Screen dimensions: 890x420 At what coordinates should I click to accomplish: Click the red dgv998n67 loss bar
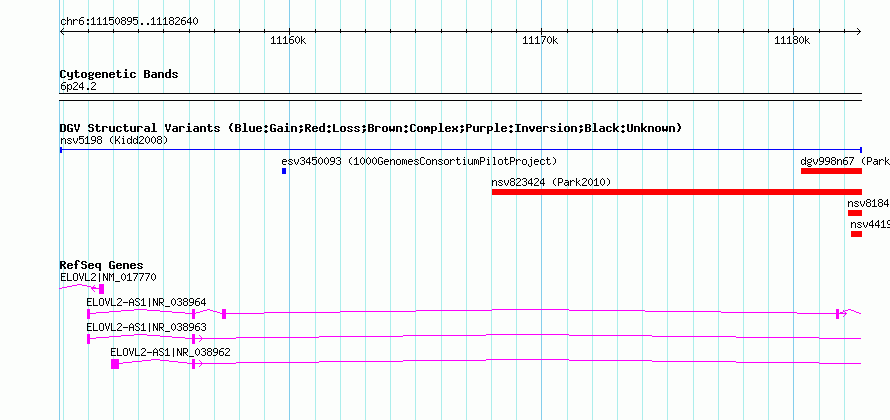point(832,171)
